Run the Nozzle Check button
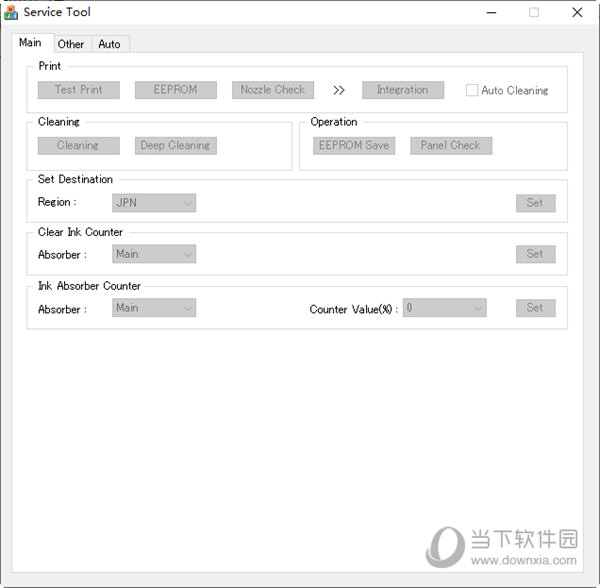600x588 pixels. click(x=273, y=90)
